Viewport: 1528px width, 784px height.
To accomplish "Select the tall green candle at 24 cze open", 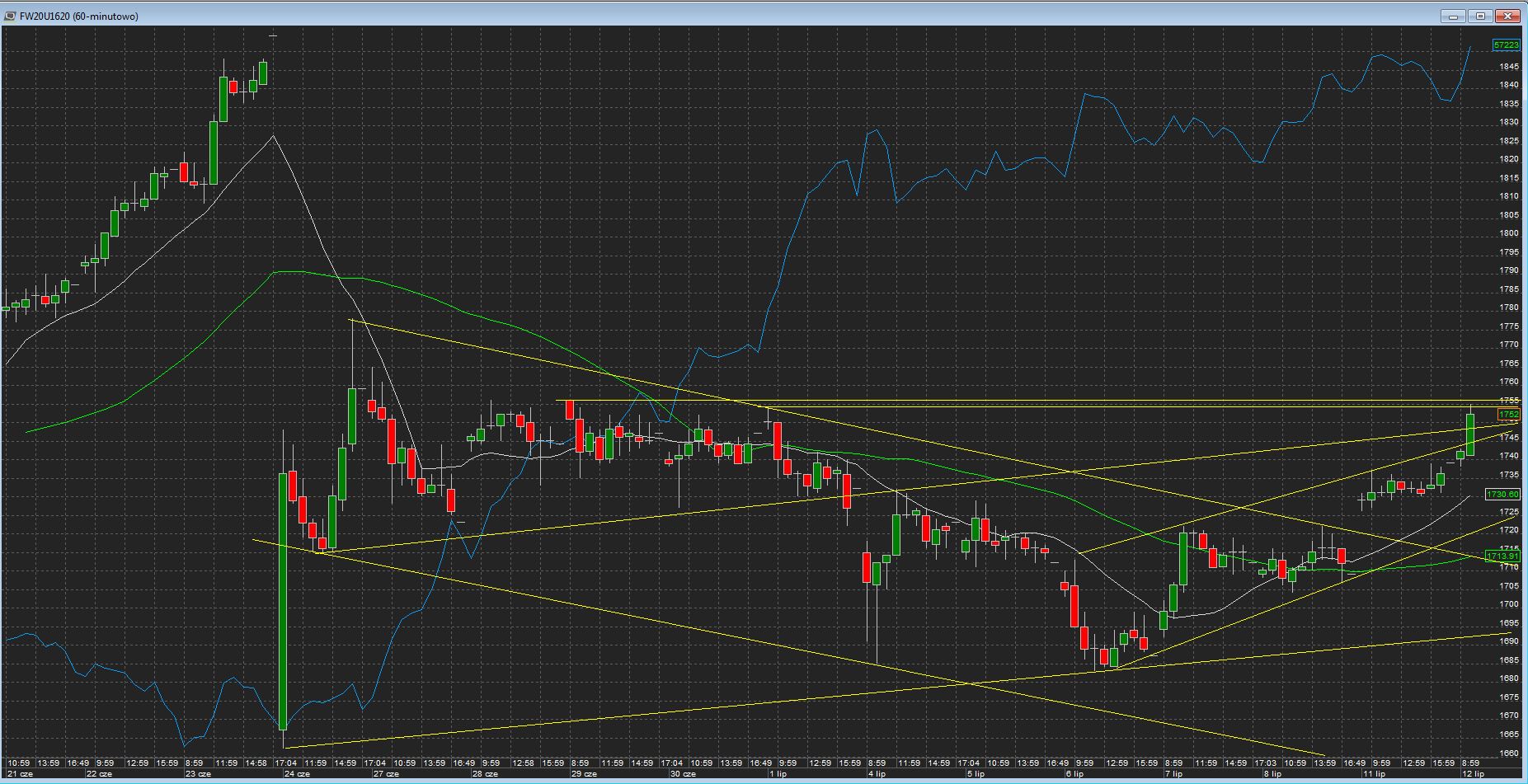I will (284, 602).
